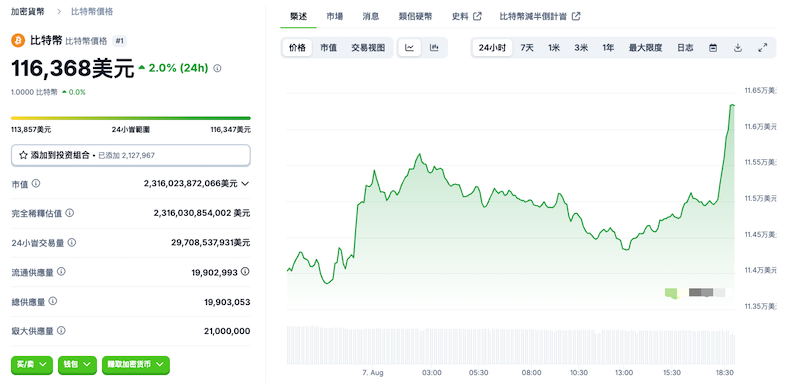The width and height of the screenshot is (800, 383).
Task: Open the calendar date picker icon
Action: (x=713, y=48)
